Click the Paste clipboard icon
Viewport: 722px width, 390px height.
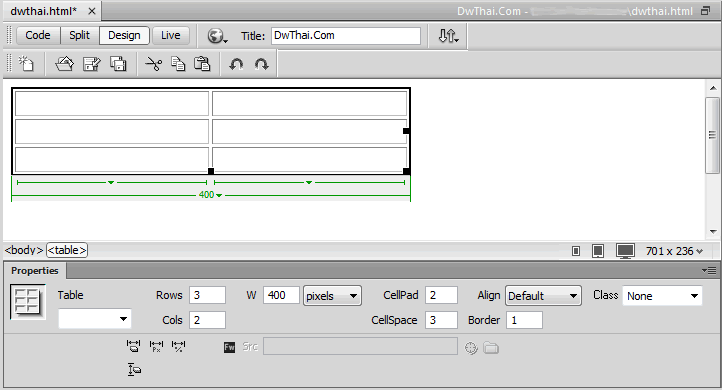pyautogui.click(x=202, y=64)
